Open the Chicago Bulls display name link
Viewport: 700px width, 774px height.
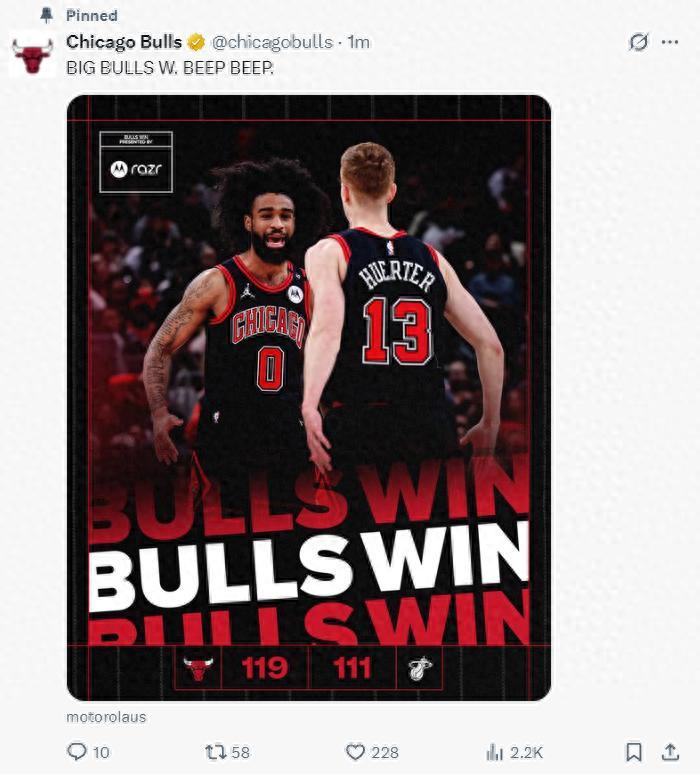point(124,42)
